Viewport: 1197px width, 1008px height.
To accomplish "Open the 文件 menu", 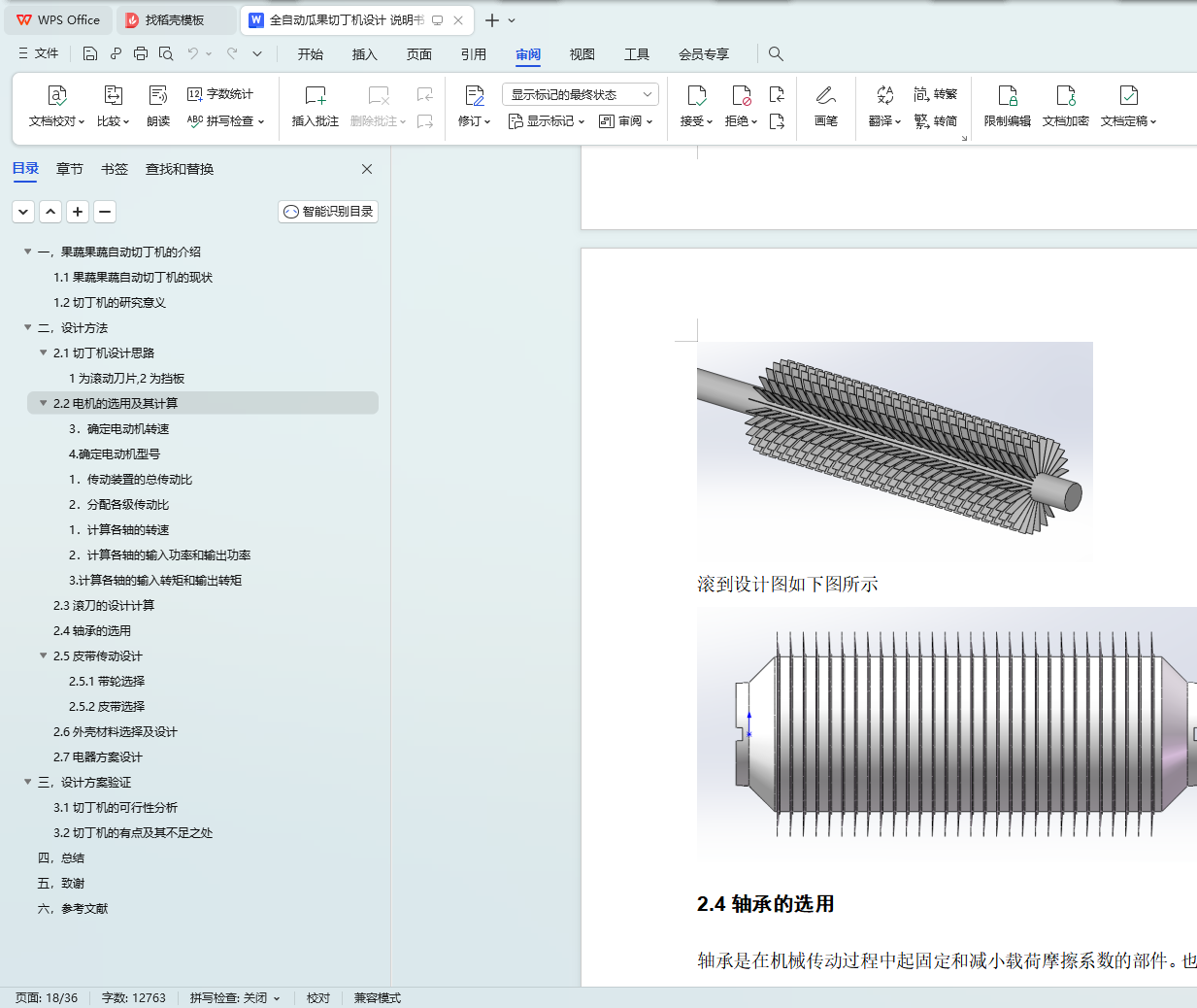I will [39, 53].
